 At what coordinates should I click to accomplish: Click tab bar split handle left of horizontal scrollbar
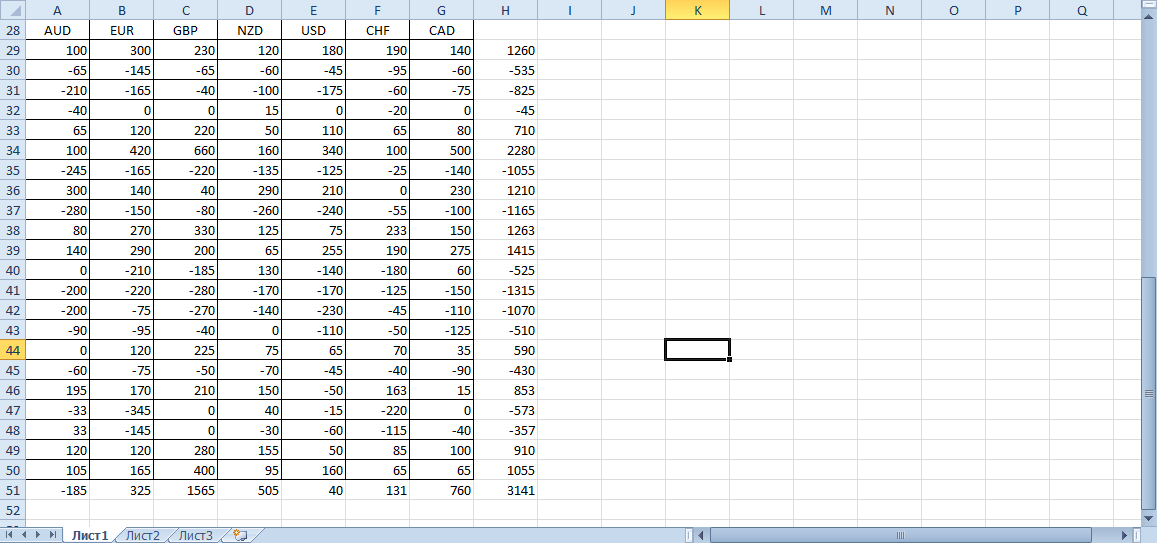pos(688,535)
